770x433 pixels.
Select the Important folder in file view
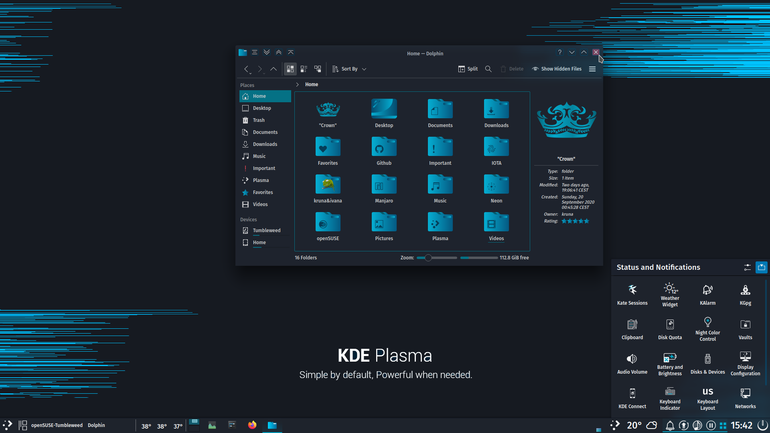coord(440,151)
